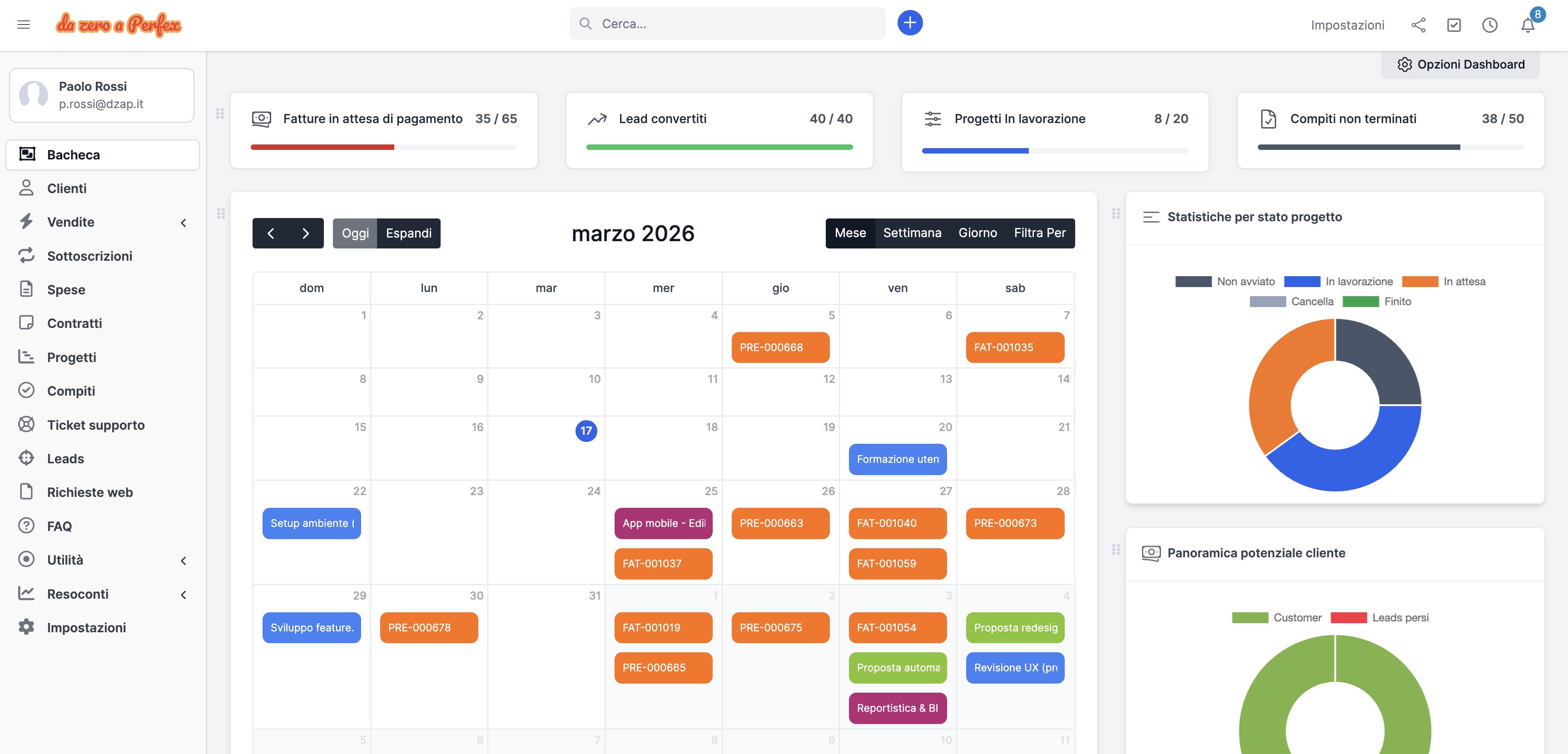Viewport: 1568px width, 754px height.
Task: Navigate to previous month arrow
Action: point(272,233)
